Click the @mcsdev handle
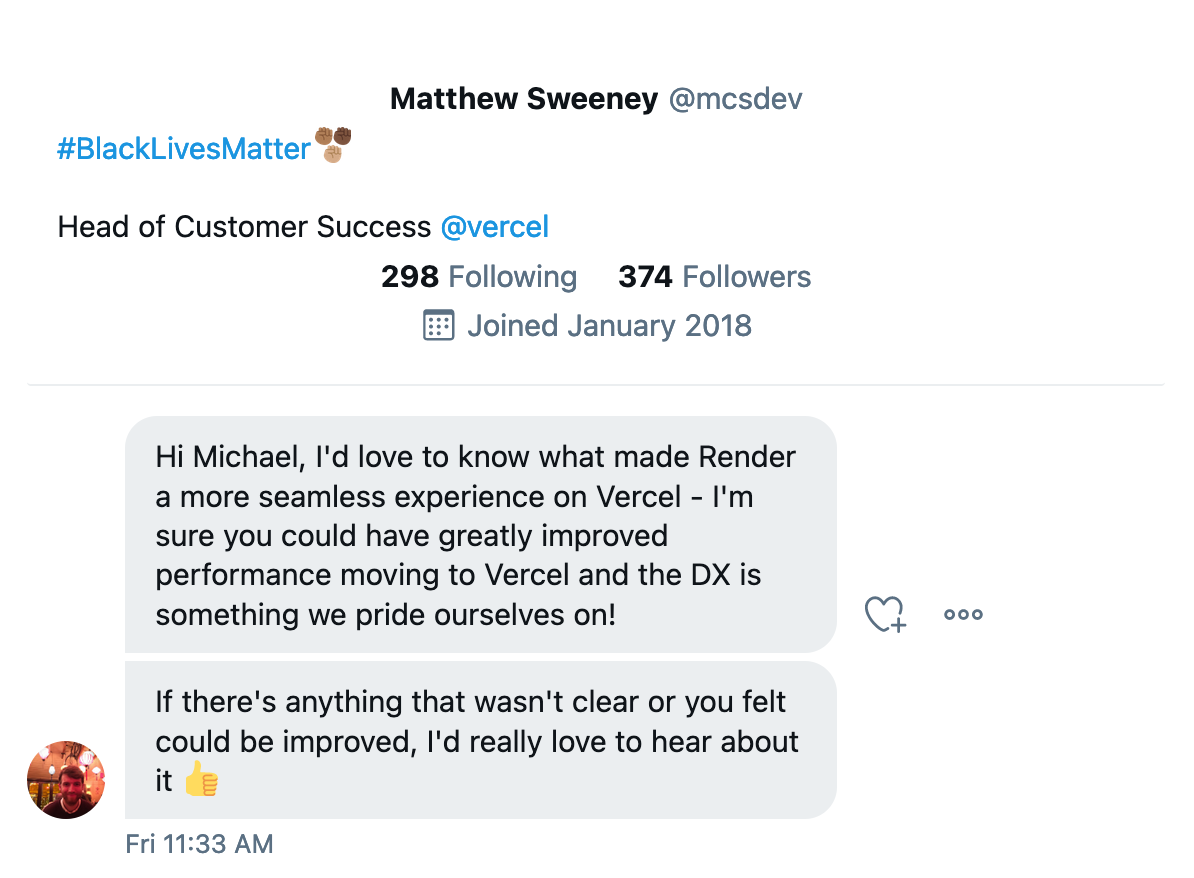 coord(735,99)
